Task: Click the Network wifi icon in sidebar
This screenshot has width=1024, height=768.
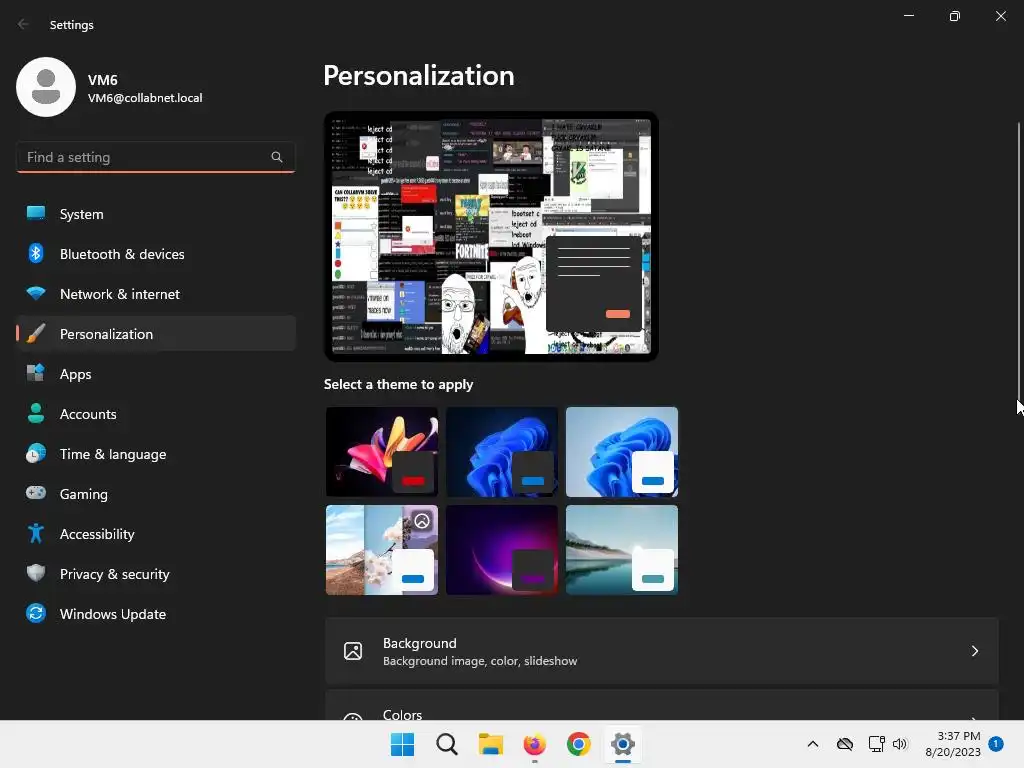Action: (x=36, y=293)
